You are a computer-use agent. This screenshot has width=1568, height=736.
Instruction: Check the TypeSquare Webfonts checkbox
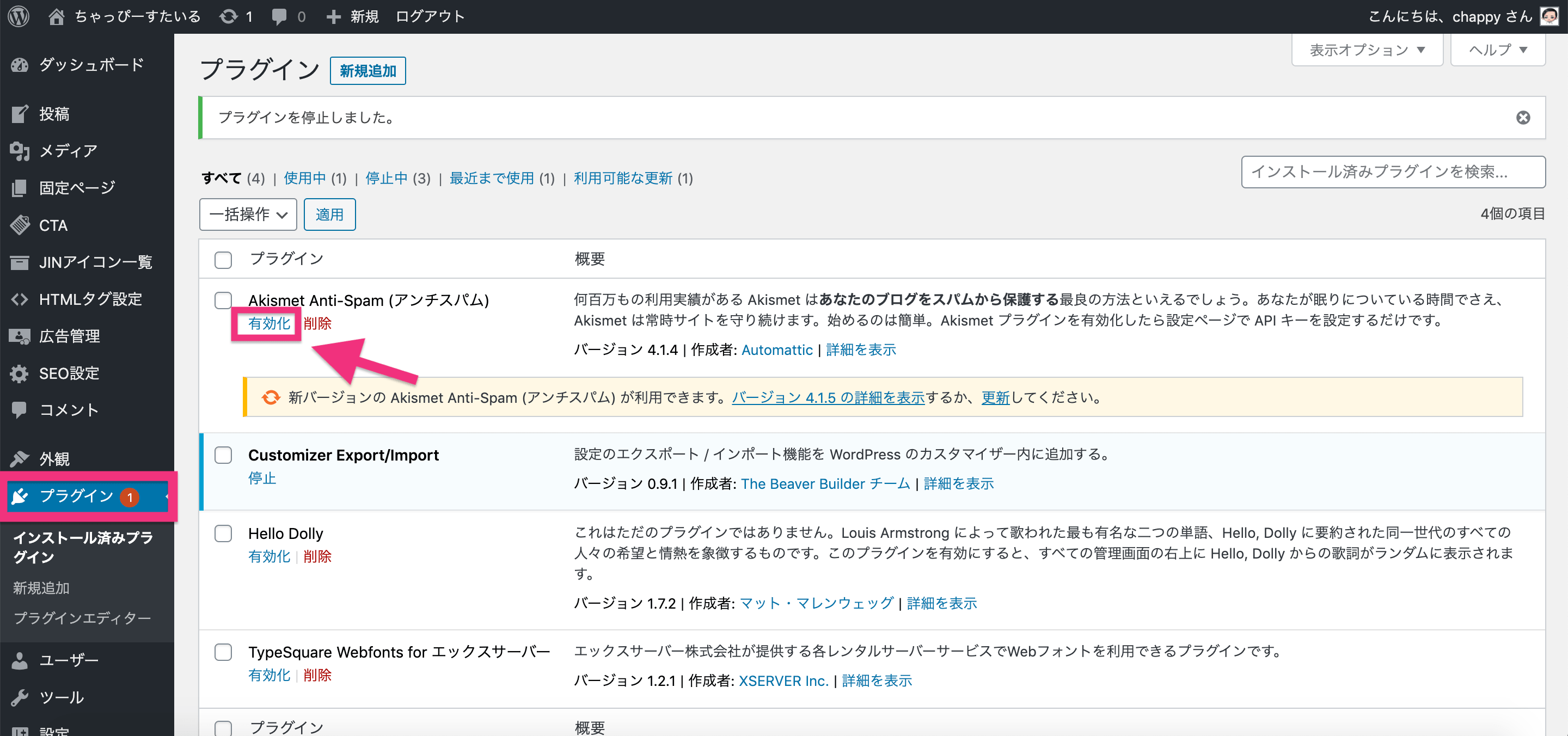point(223,652)
